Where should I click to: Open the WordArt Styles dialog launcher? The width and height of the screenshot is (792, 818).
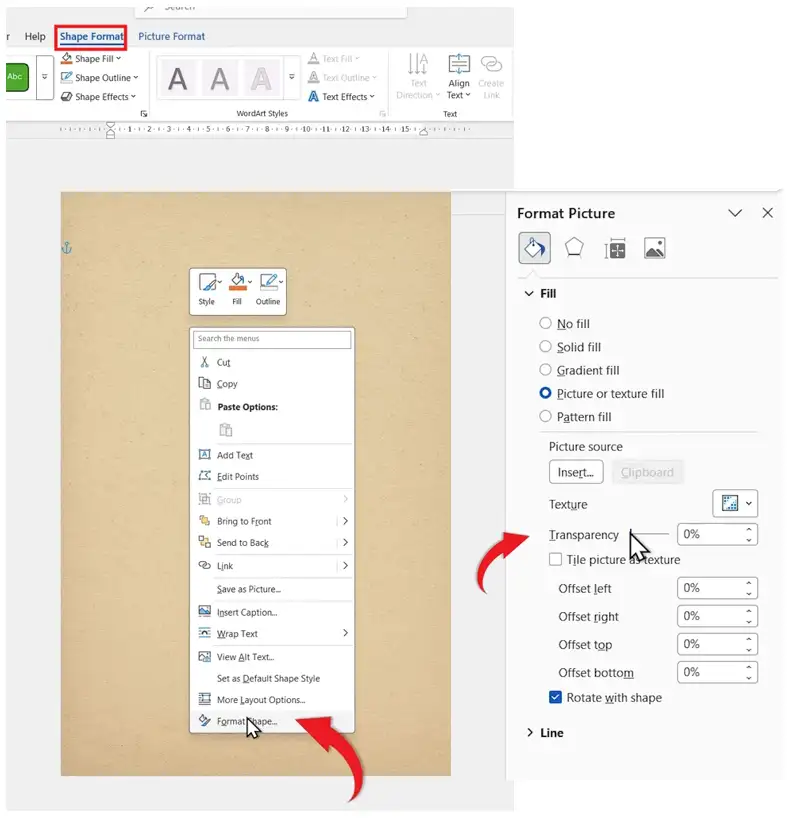(382, 114)
